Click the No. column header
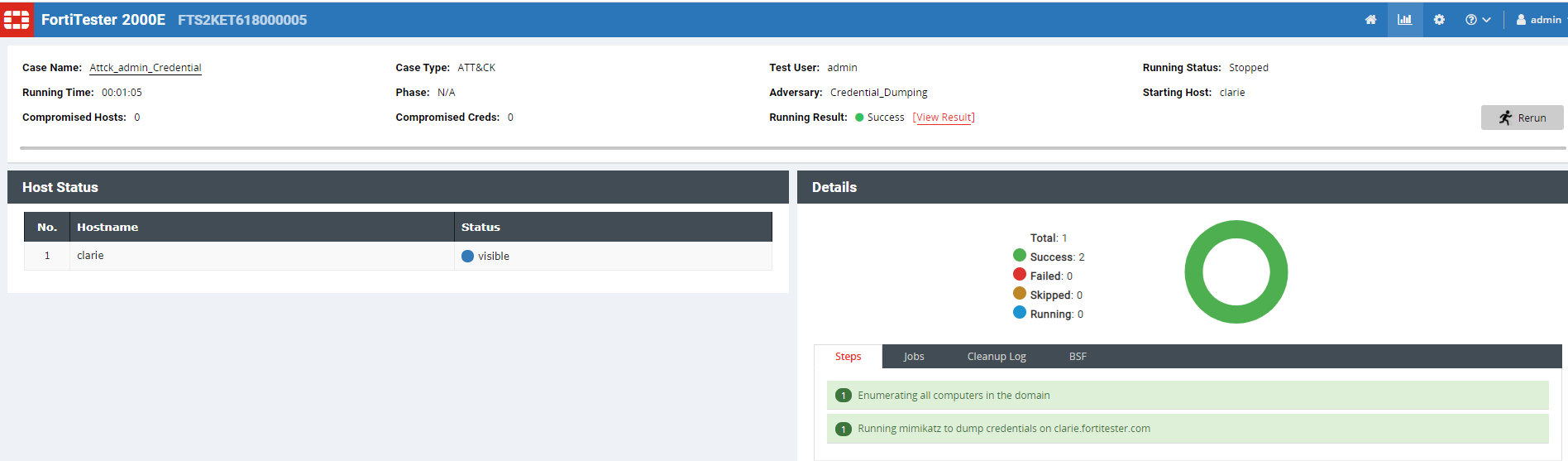 coord(47,227)
